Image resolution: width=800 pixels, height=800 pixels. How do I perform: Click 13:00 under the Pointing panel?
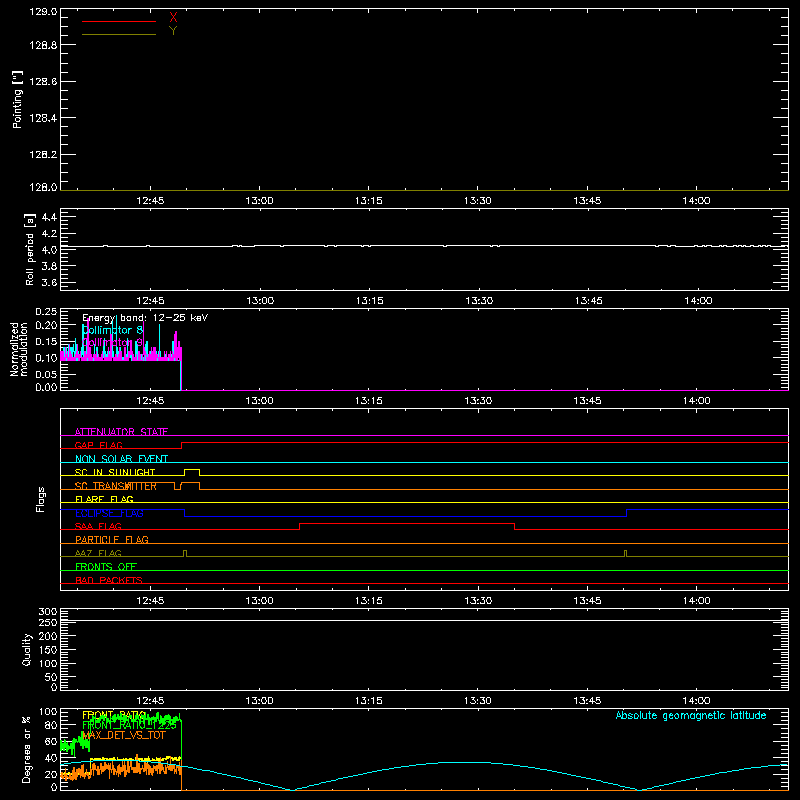(259, 201)
